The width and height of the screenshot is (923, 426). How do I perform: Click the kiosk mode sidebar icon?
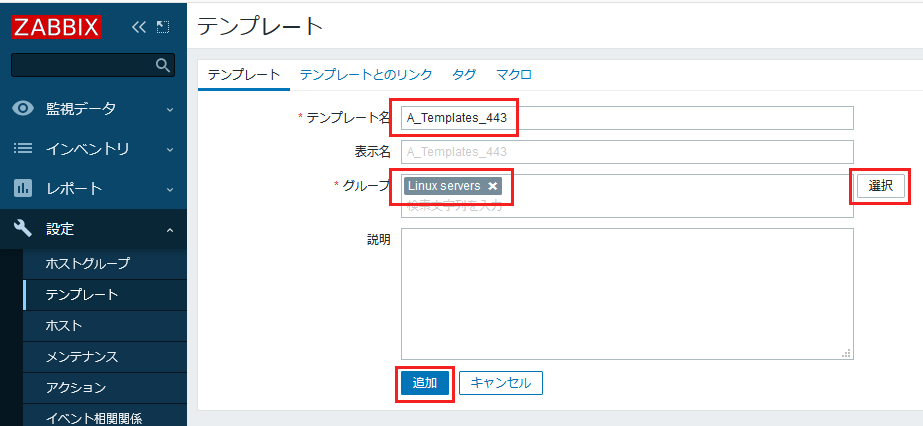click(163, 27)
